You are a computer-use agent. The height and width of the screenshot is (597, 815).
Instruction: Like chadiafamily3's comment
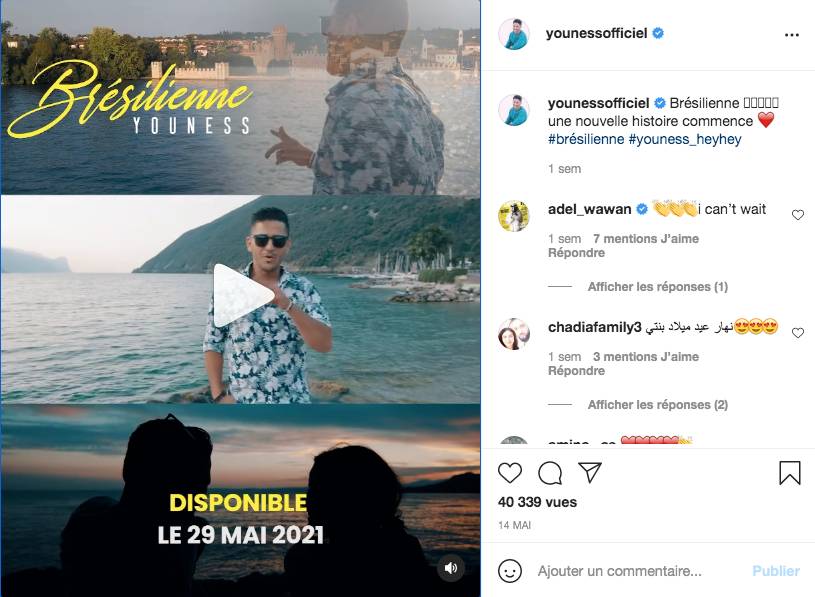coord(798,333)
